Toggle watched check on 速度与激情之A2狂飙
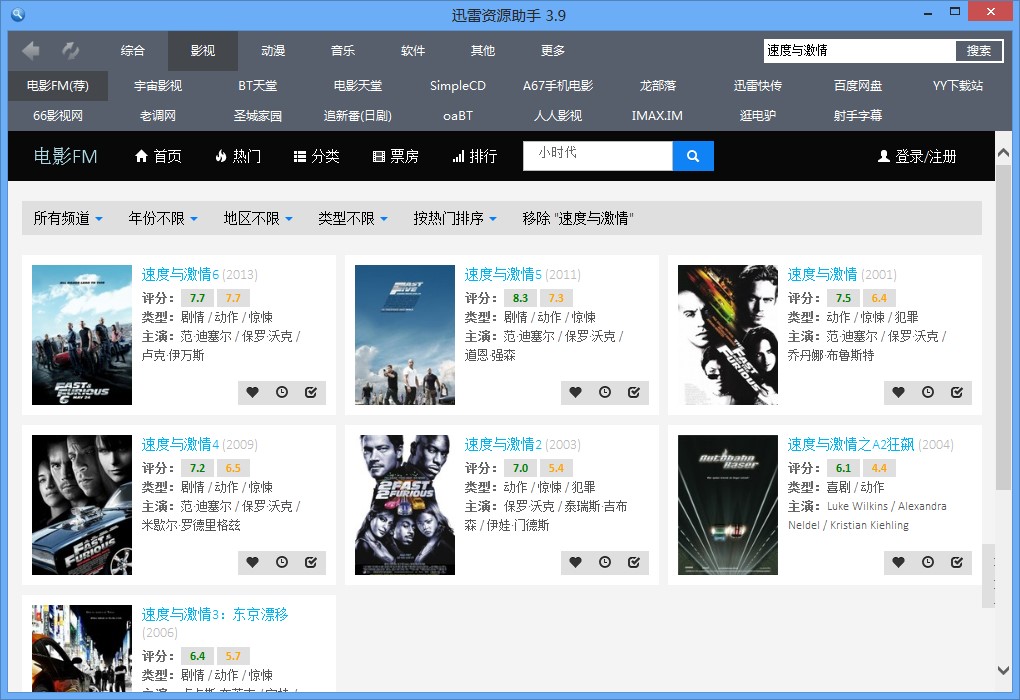1020x700 pixels. tap(957, 563)
